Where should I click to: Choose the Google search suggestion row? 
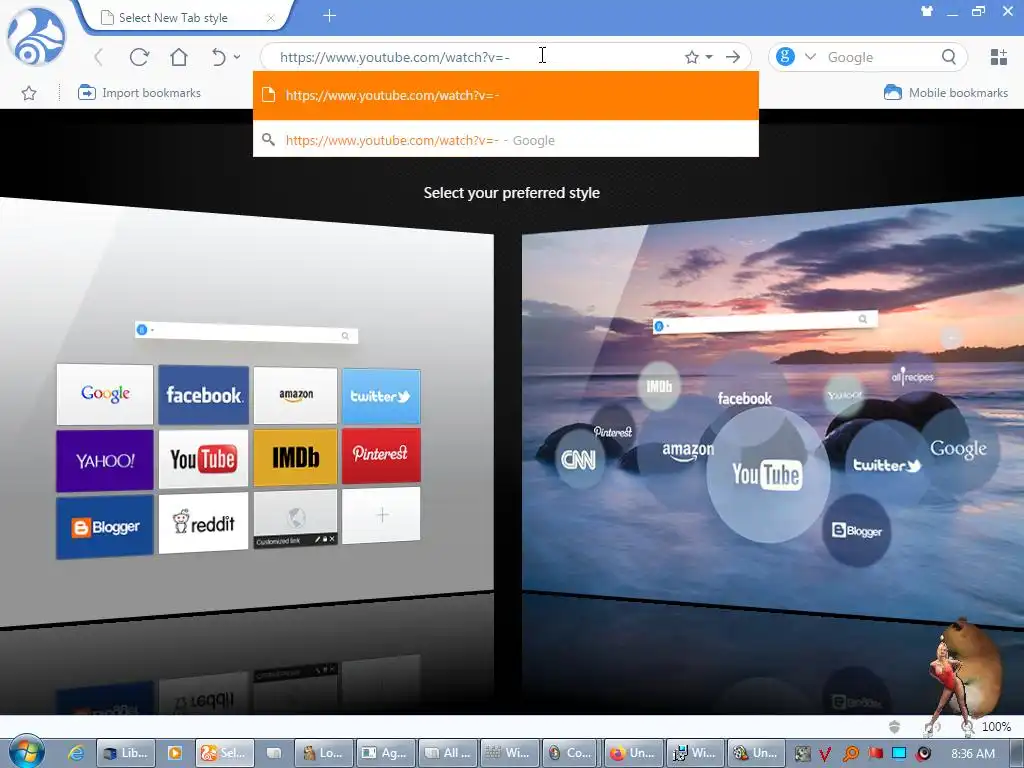(x=505, y=140)
